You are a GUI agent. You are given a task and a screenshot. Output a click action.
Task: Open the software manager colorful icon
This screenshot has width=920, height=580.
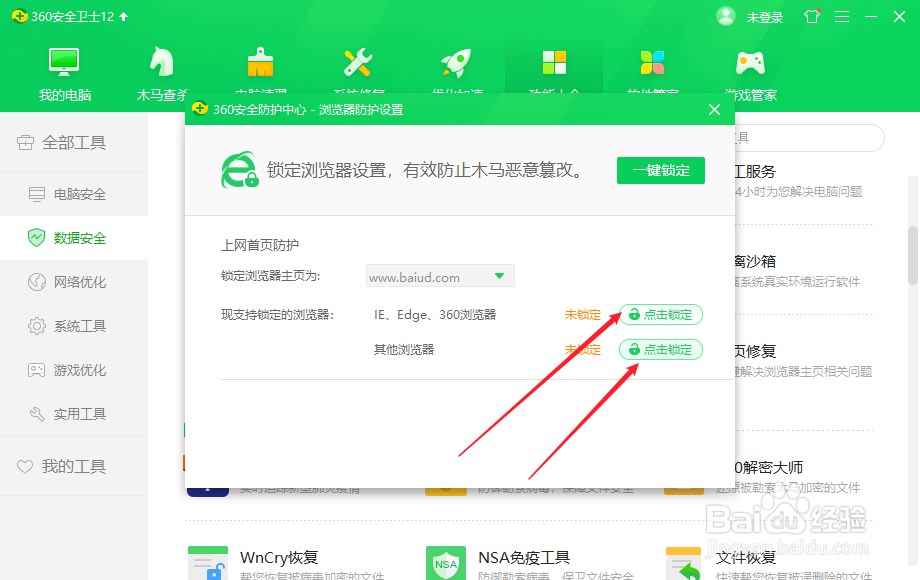[652, 63]
